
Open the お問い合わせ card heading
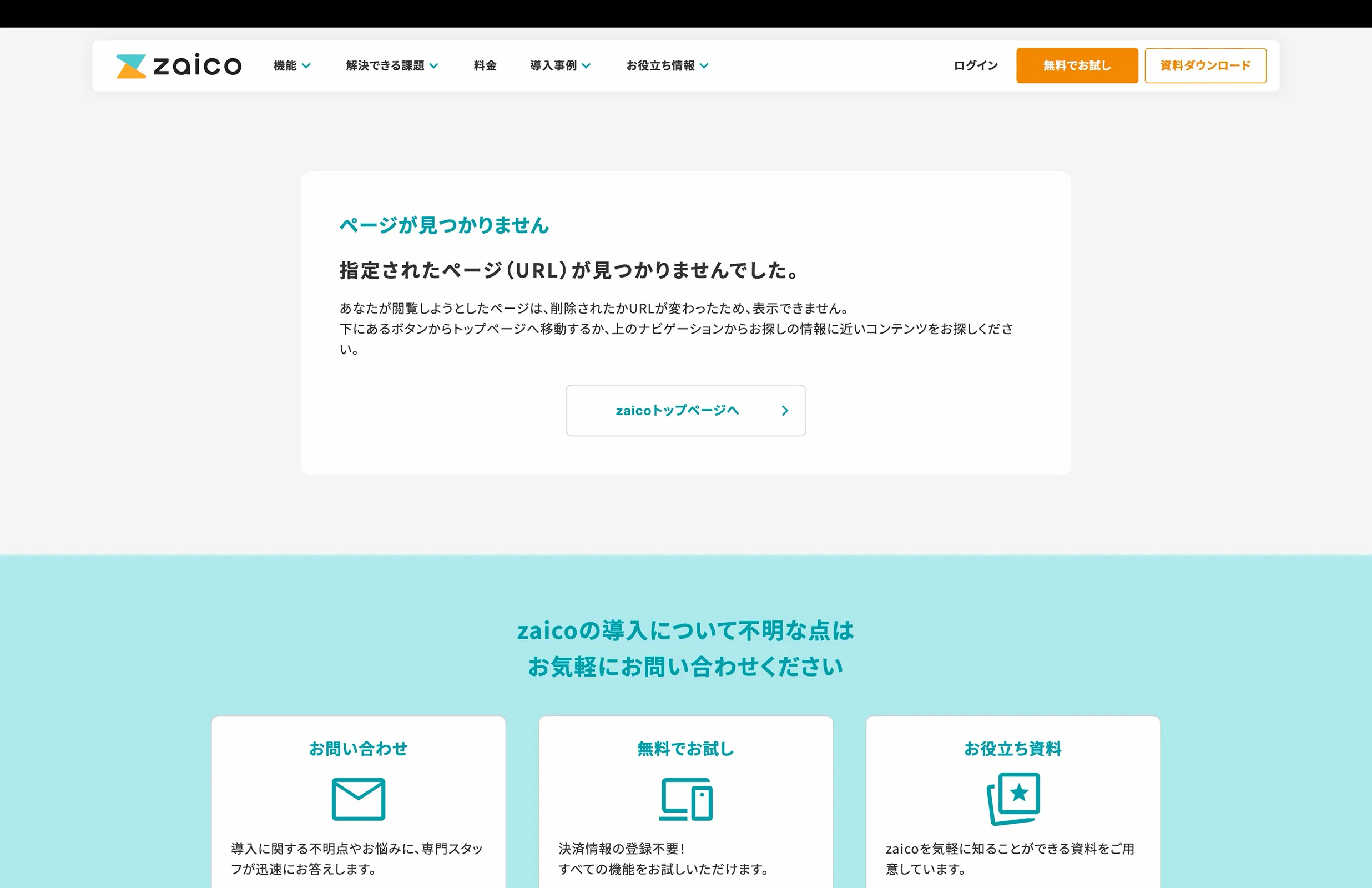358,749
